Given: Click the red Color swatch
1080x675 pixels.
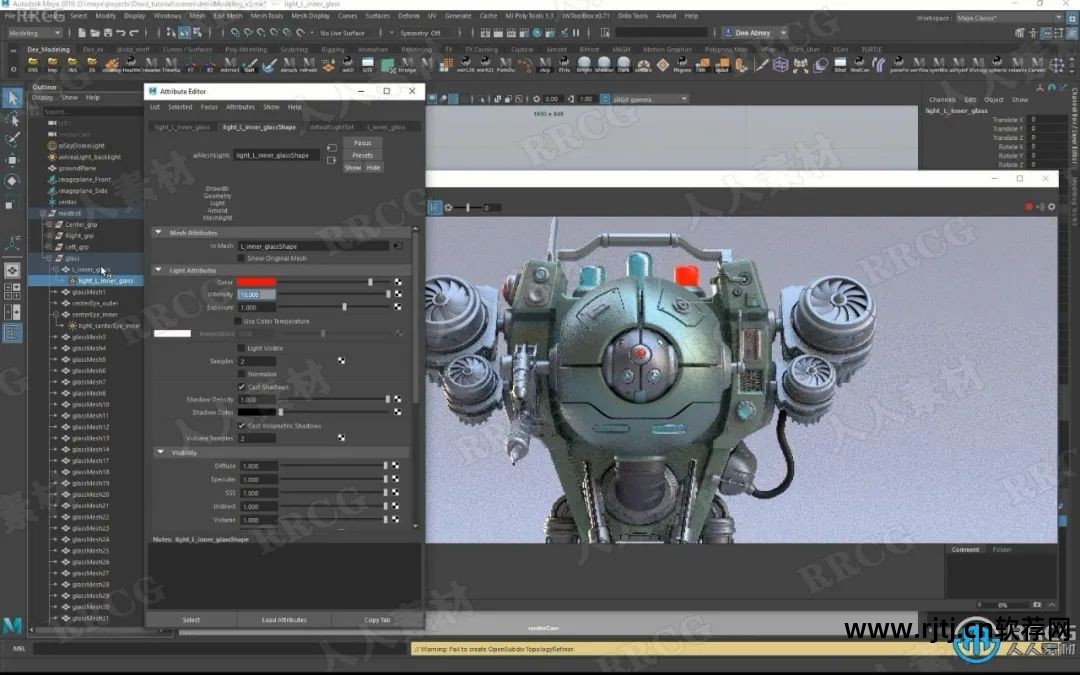Looking at the screenshot, I should point(256,282).
